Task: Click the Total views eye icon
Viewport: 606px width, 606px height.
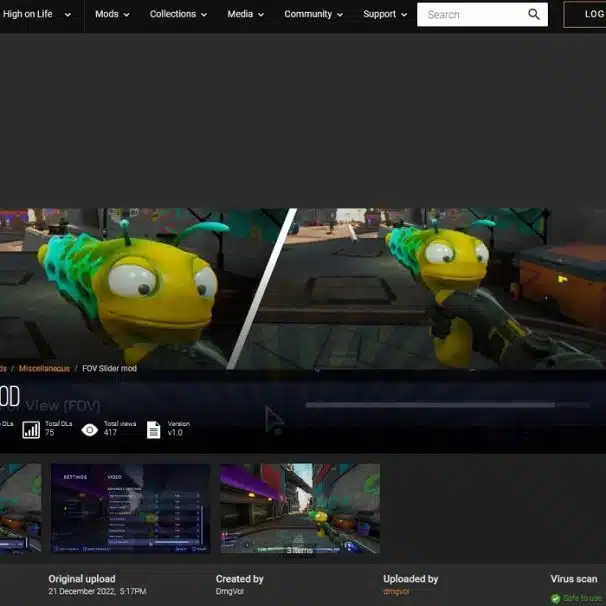Action: [x=90, y=430]
